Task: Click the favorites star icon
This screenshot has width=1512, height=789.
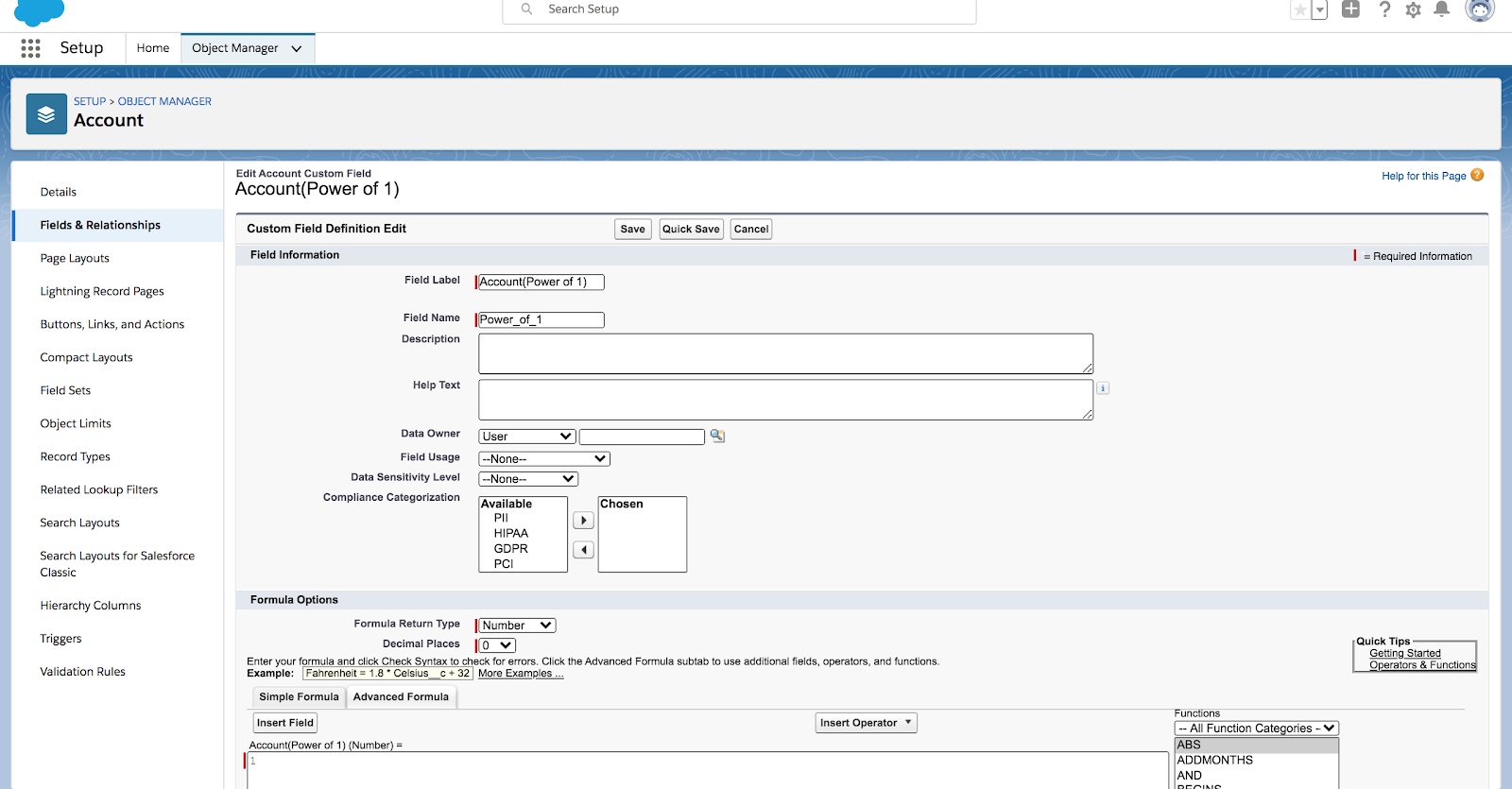Action: pyautogui.click(x=1300, y=9)
